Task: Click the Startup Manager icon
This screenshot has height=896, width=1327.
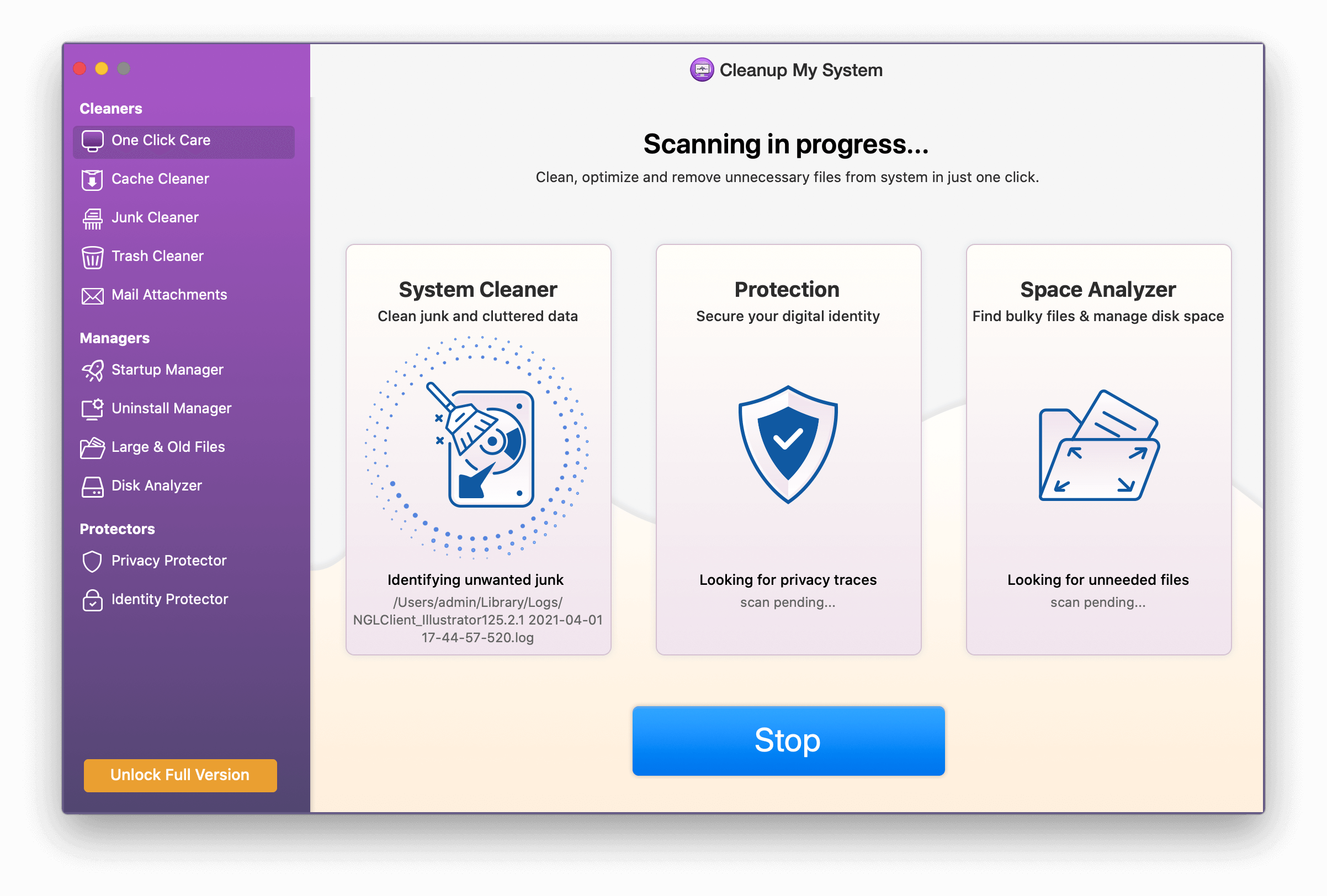Action: pyautogui.click(x=91, y=370)
